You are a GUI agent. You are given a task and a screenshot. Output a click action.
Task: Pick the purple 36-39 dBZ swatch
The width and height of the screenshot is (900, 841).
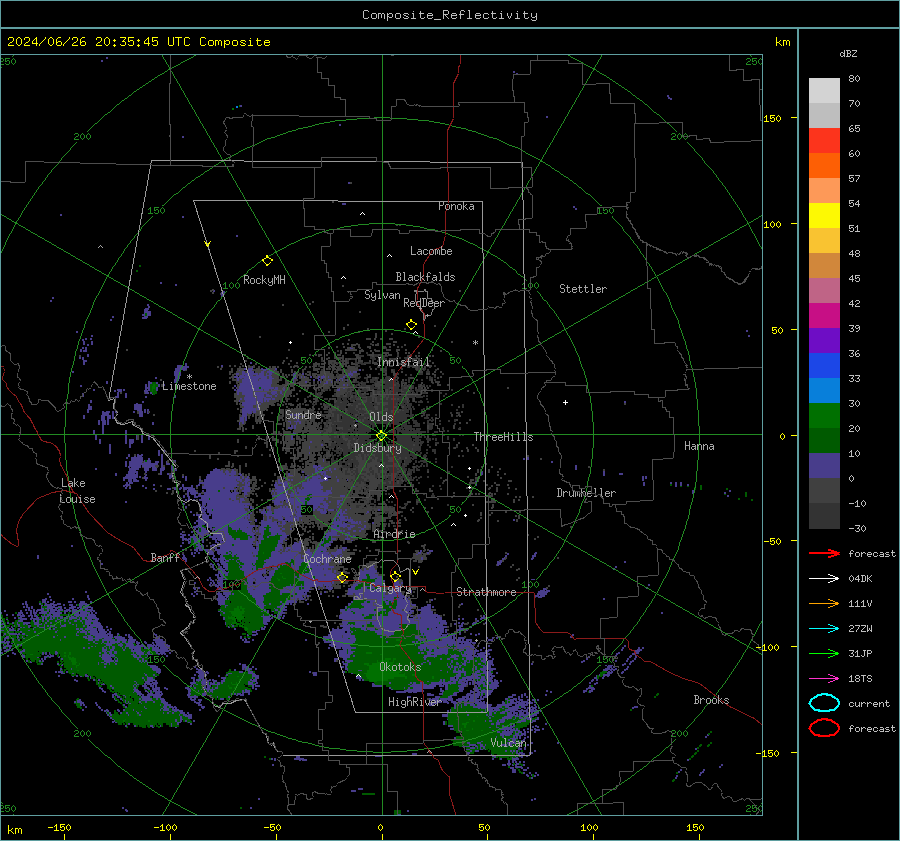(824, 340)
